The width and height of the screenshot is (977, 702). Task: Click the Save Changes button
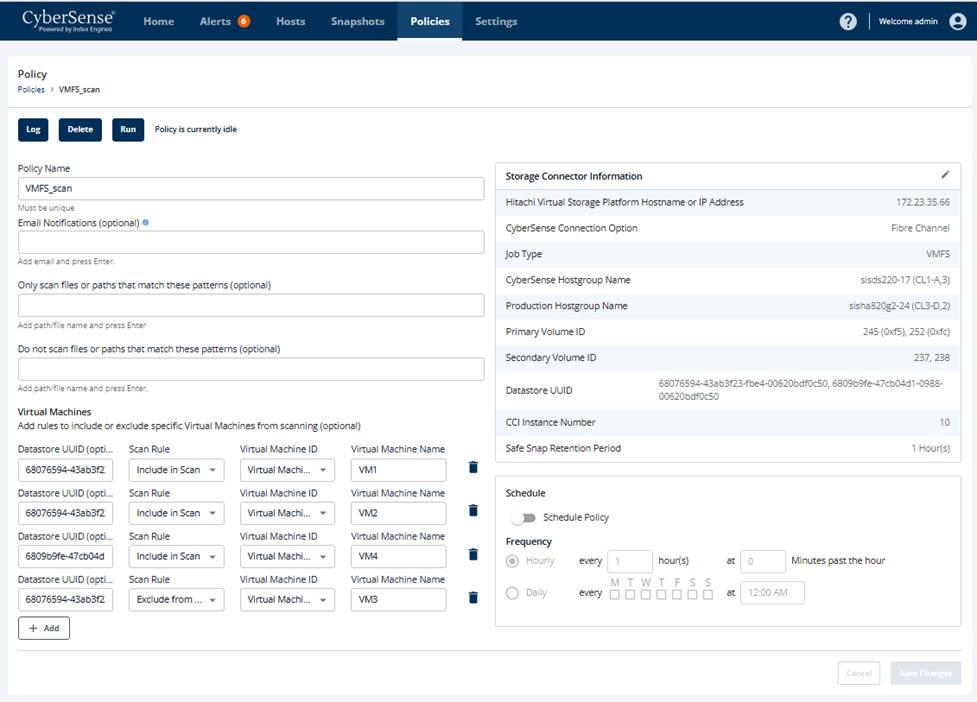[x=925, y=673]
